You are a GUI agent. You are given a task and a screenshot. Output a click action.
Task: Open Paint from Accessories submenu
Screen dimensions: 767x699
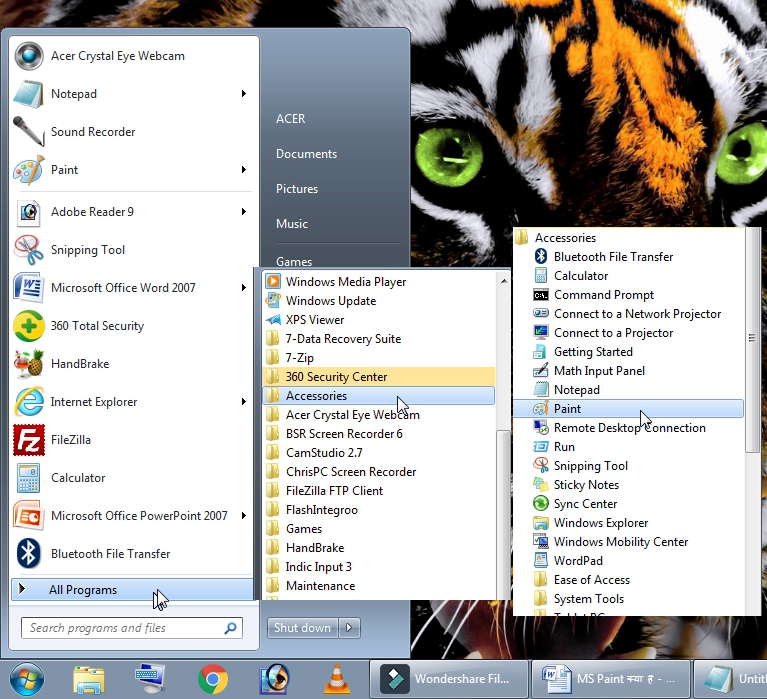click(x=629, y=409)
